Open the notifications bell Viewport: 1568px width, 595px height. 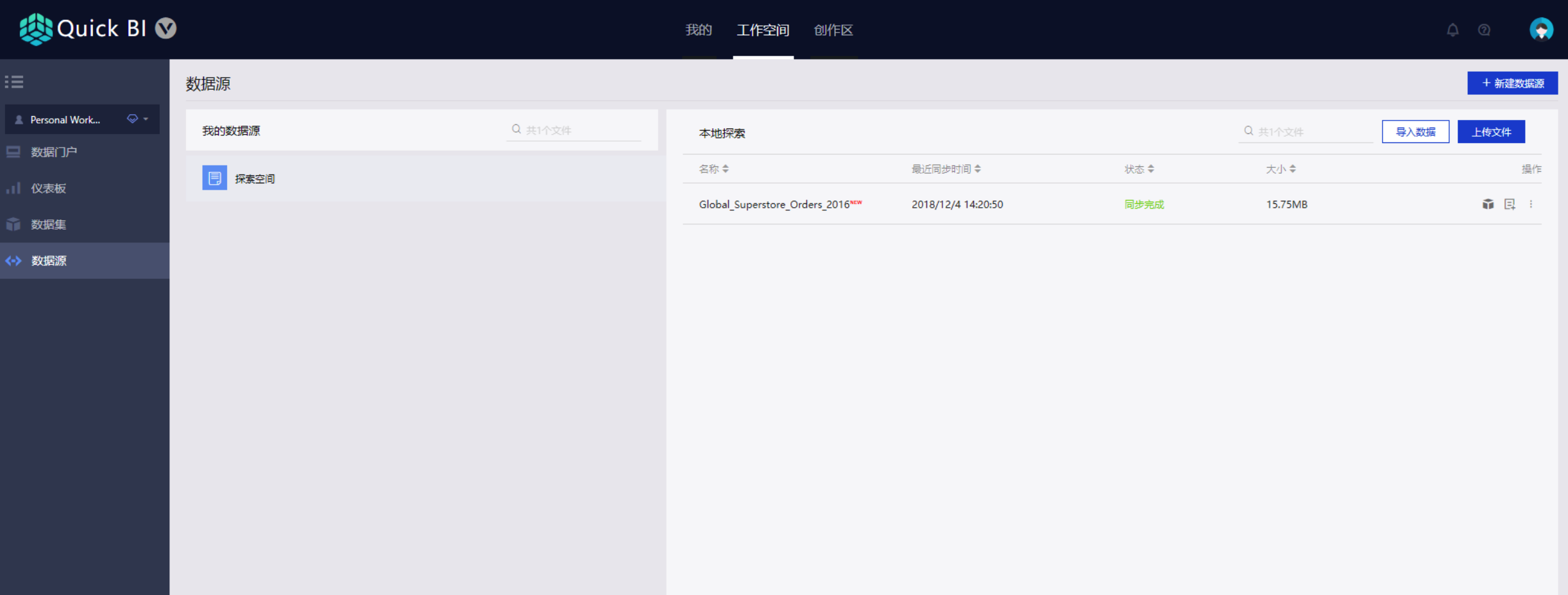1453,29
